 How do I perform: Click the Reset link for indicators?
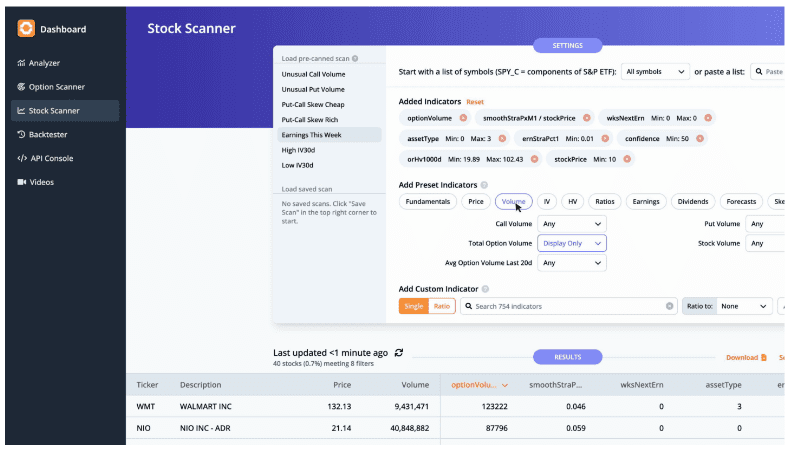point(475,102)
